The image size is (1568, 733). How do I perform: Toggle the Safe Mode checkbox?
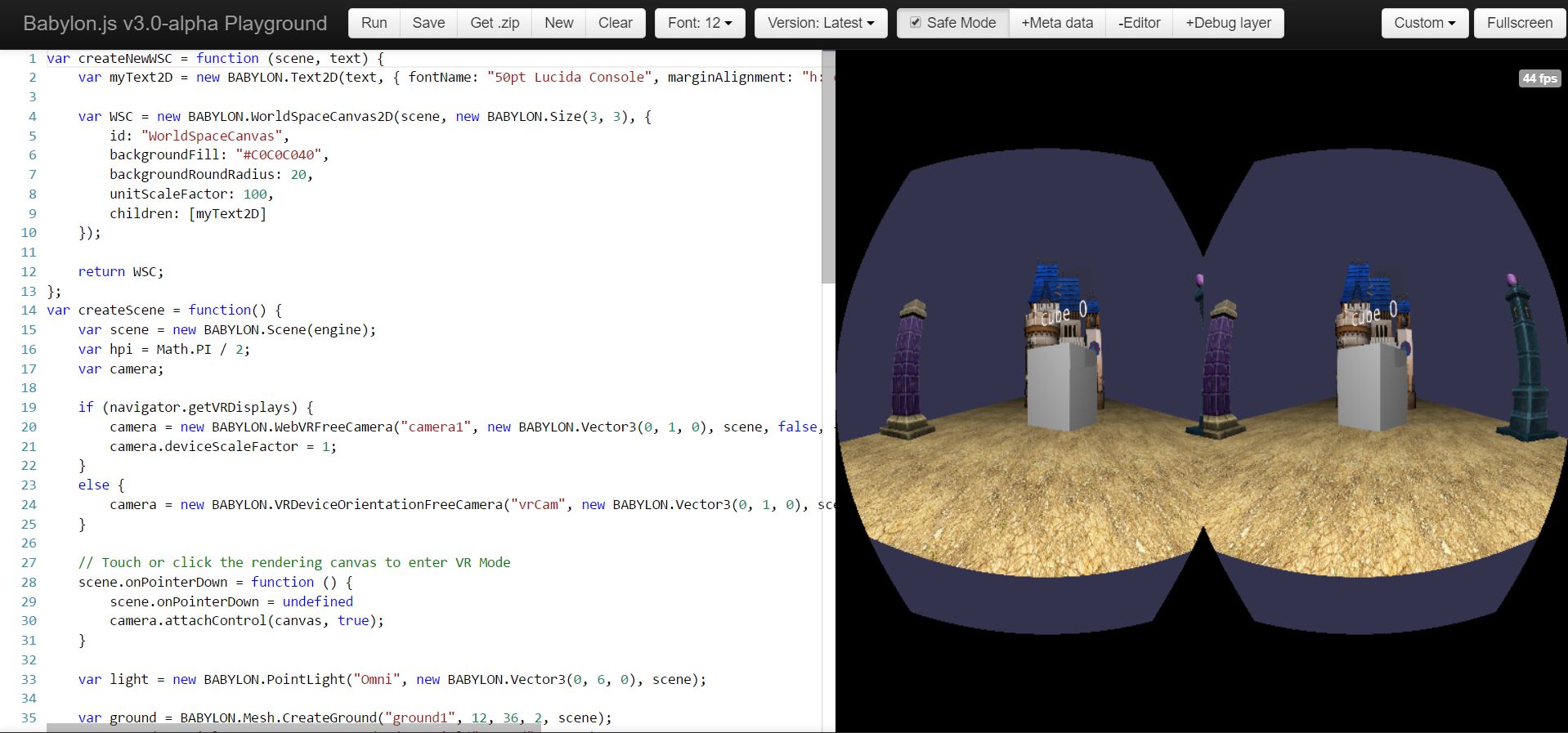click(x=916, y=23)
